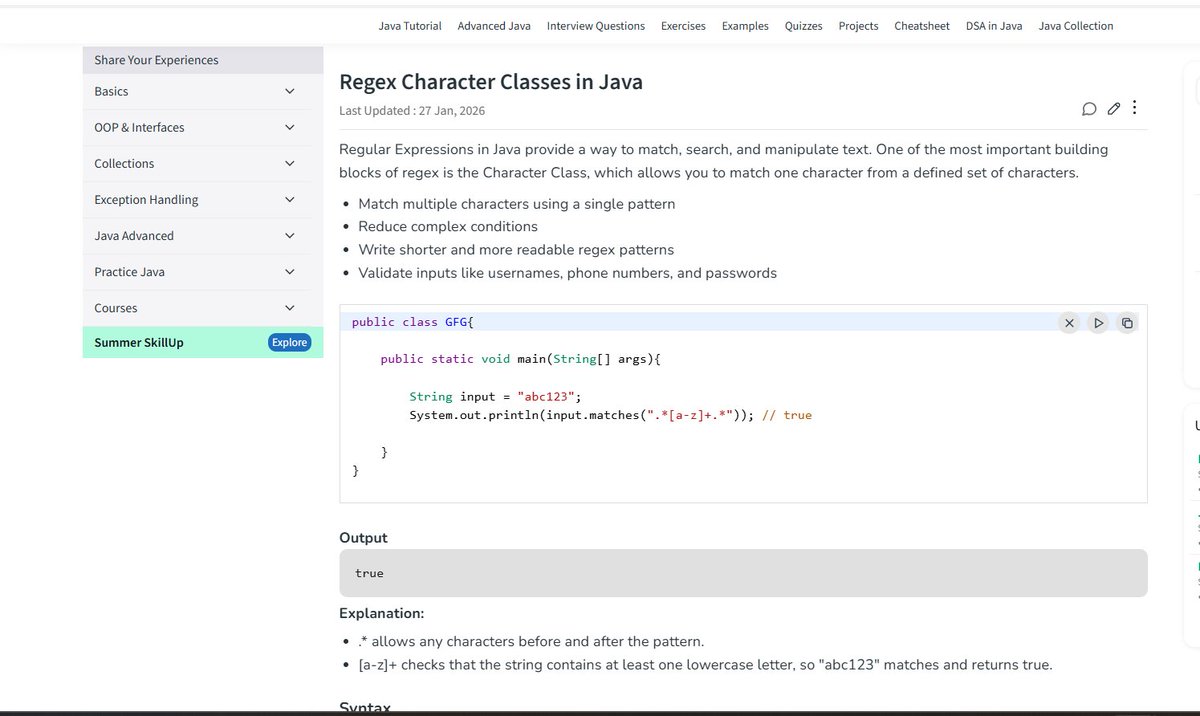Click the Summer SkillUp sidebar banner text
The height and width of the screenshot is (716, 1200).
[x=139, y=342]
